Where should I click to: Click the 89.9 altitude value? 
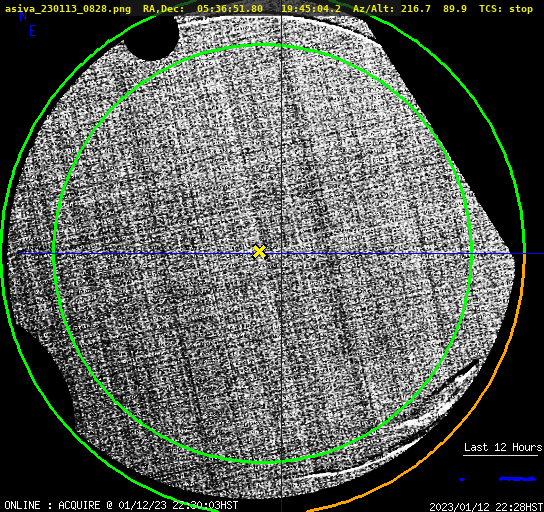coord(454,9)
